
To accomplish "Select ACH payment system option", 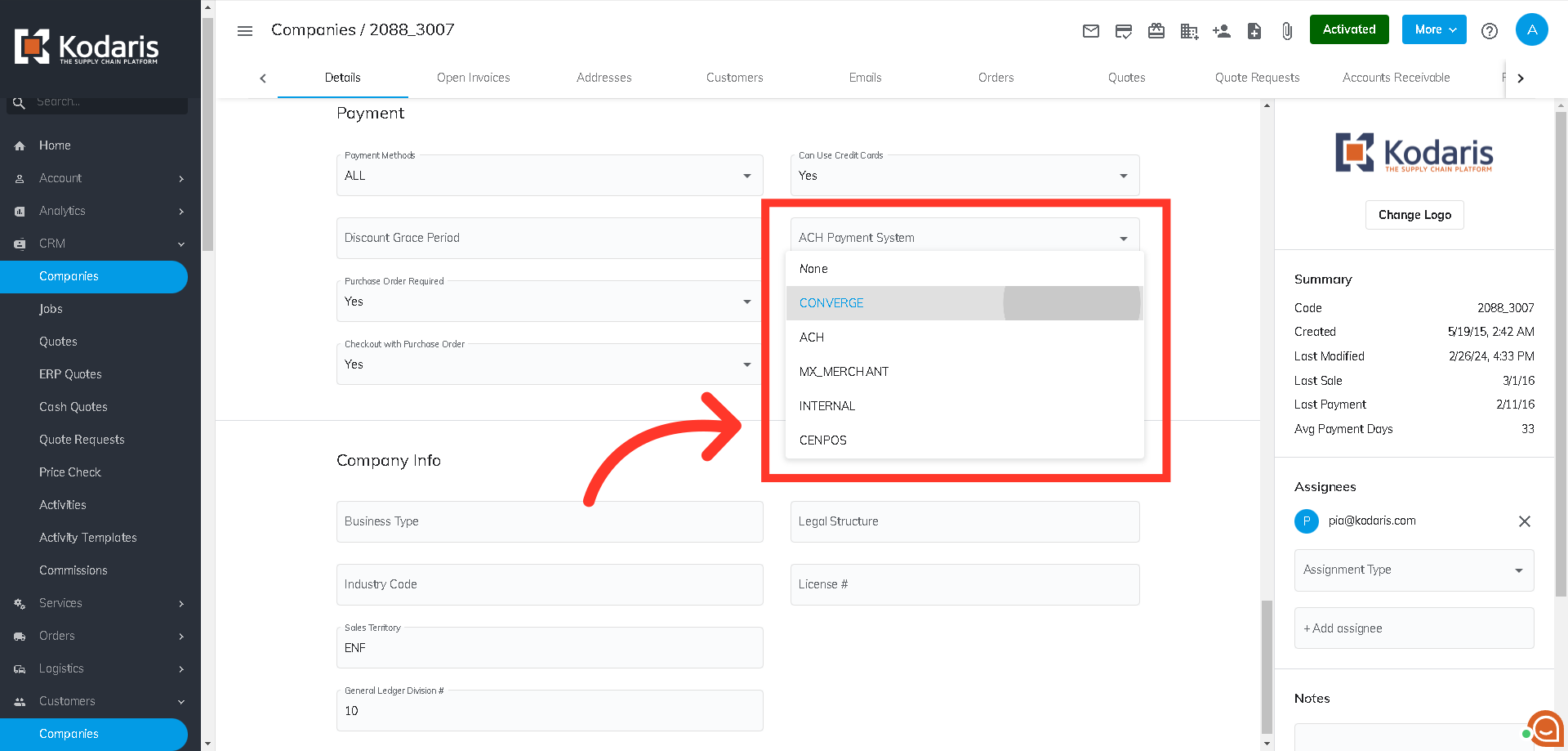I will pos(964,338).
